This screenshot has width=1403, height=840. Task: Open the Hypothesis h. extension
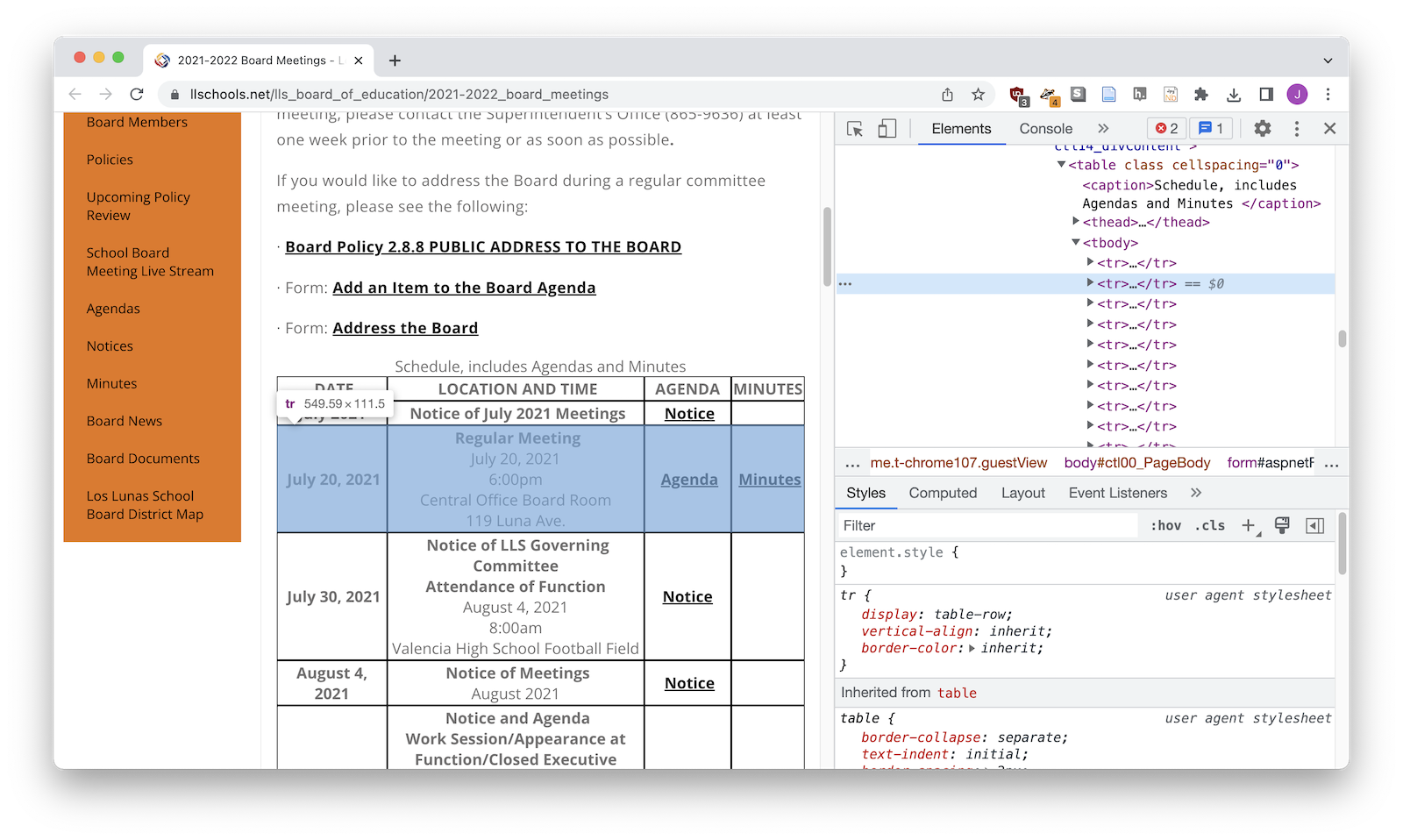[1139, 94]
